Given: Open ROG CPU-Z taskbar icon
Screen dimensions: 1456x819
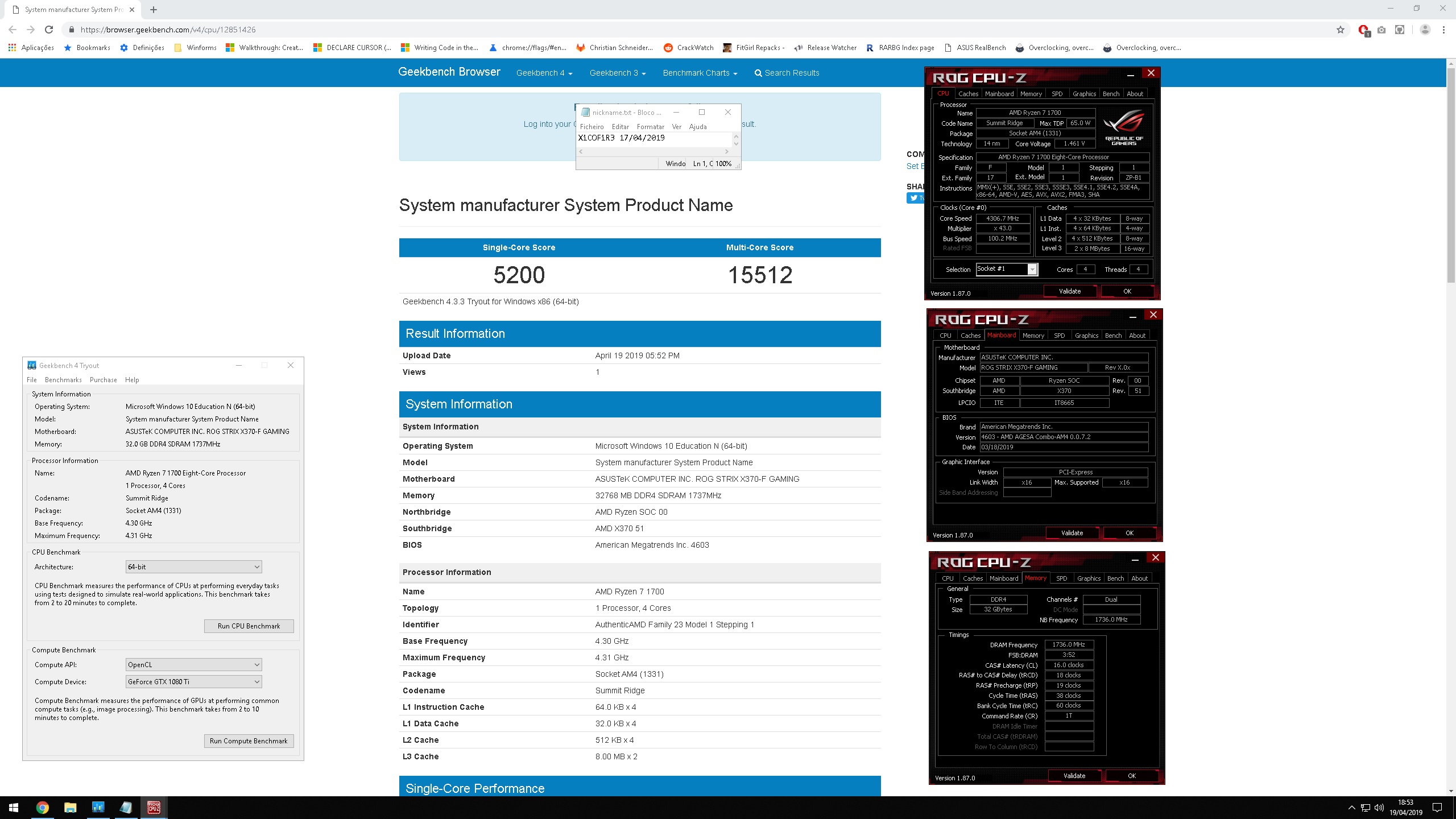Looking at the screenshot, I should (x=154, y=808).
